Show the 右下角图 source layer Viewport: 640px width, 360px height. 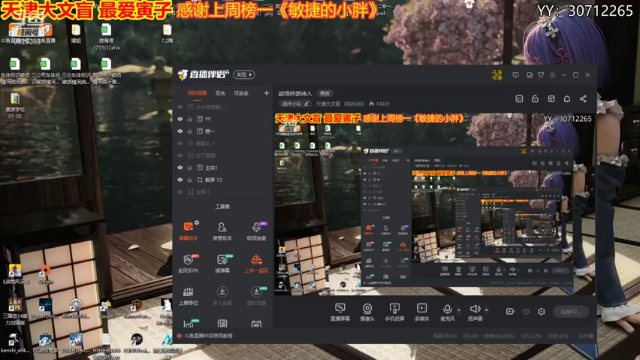coord(180,156)
